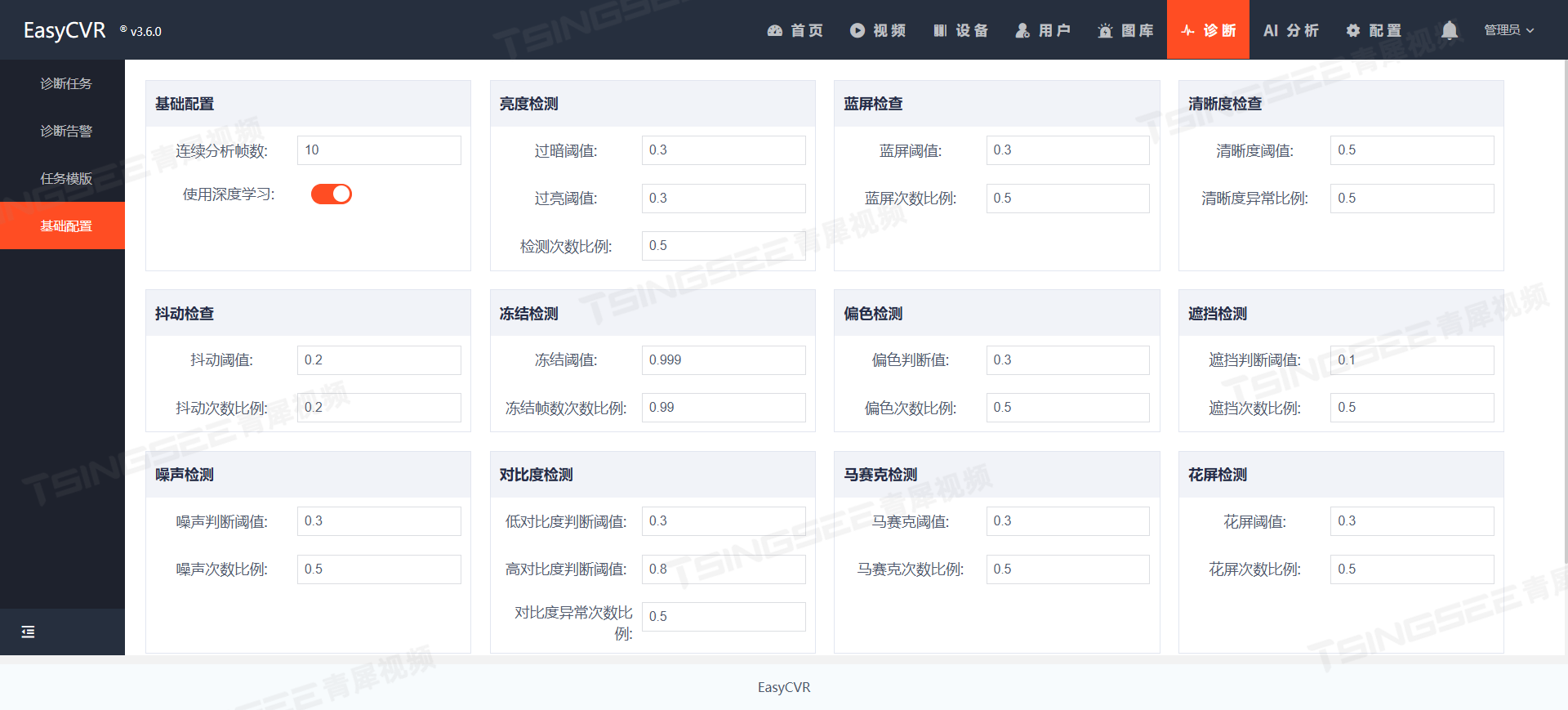Screen dimensions: 1568x710
Task: Open the AI 分析 menu
Action: click(1290, 30)
